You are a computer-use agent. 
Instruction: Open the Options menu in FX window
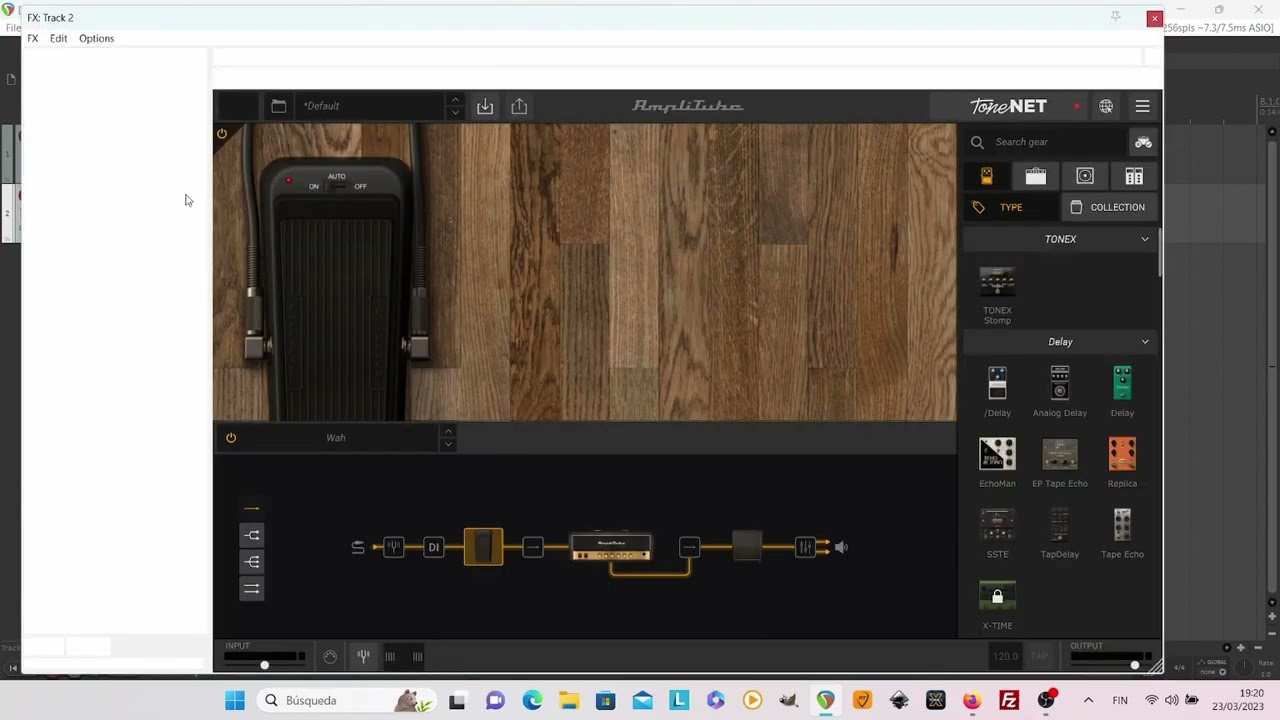(96, 38)
